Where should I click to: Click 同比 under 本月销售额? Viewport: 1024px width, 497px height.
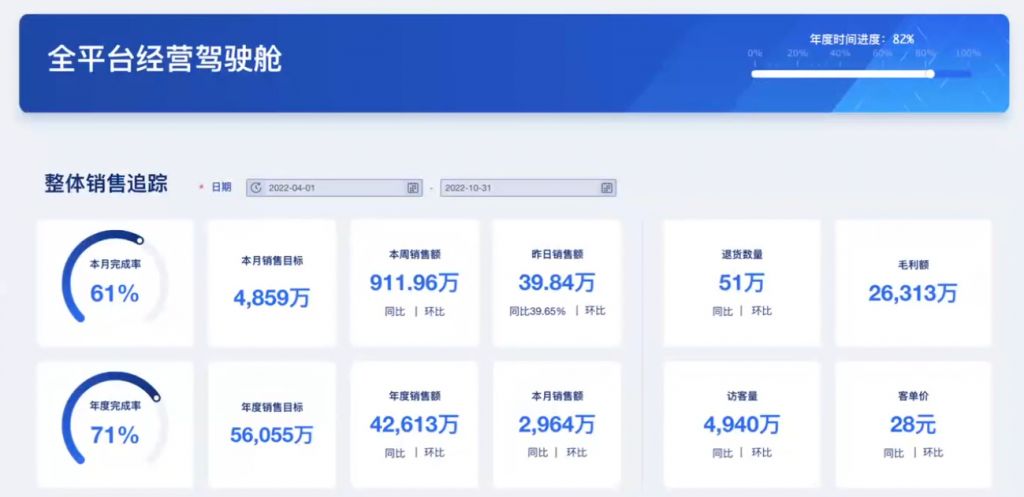tap(537, 453)
